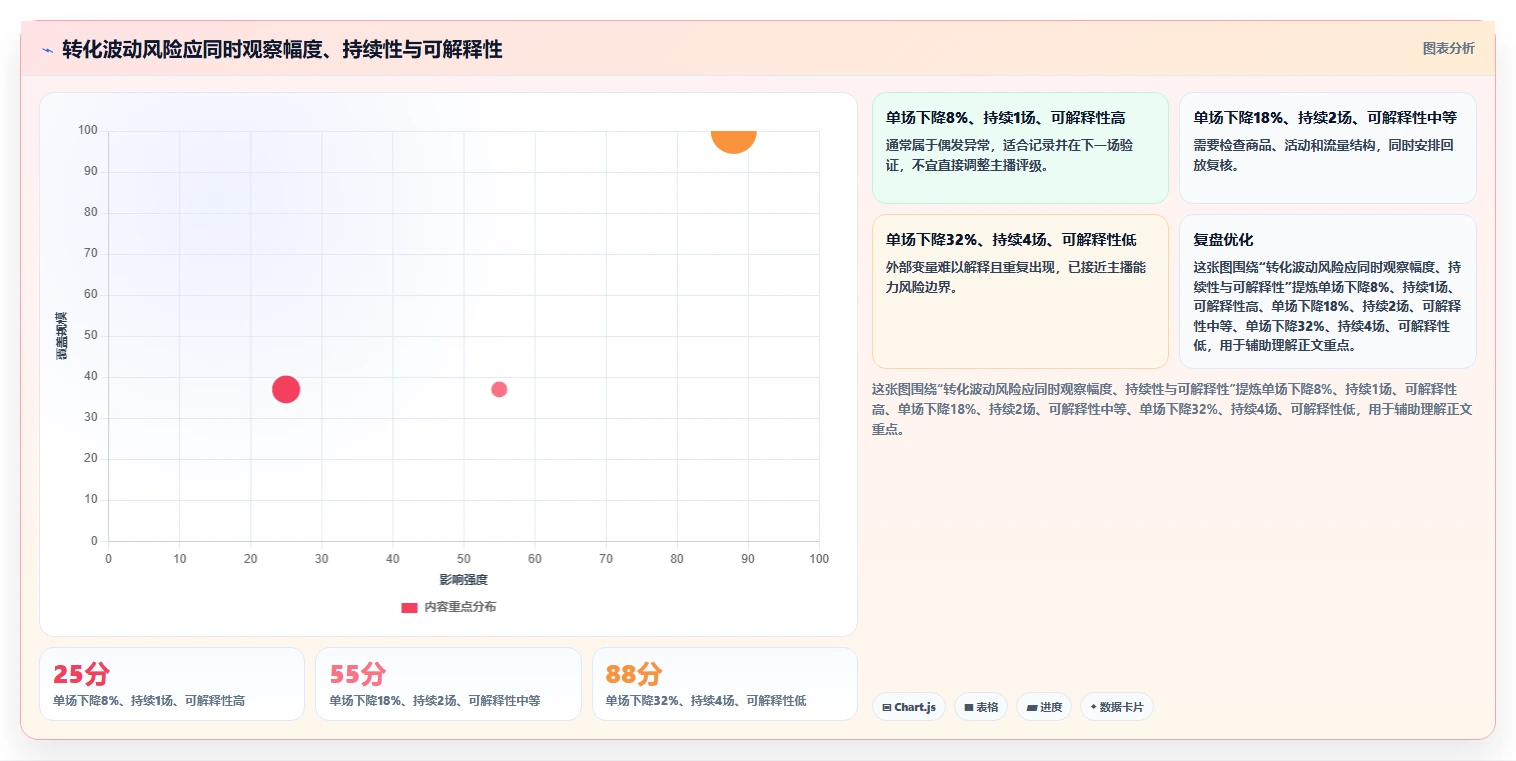Click caption under the 88分 score
The height and width of the screenshot is (761, 1516).
(706, 701)
